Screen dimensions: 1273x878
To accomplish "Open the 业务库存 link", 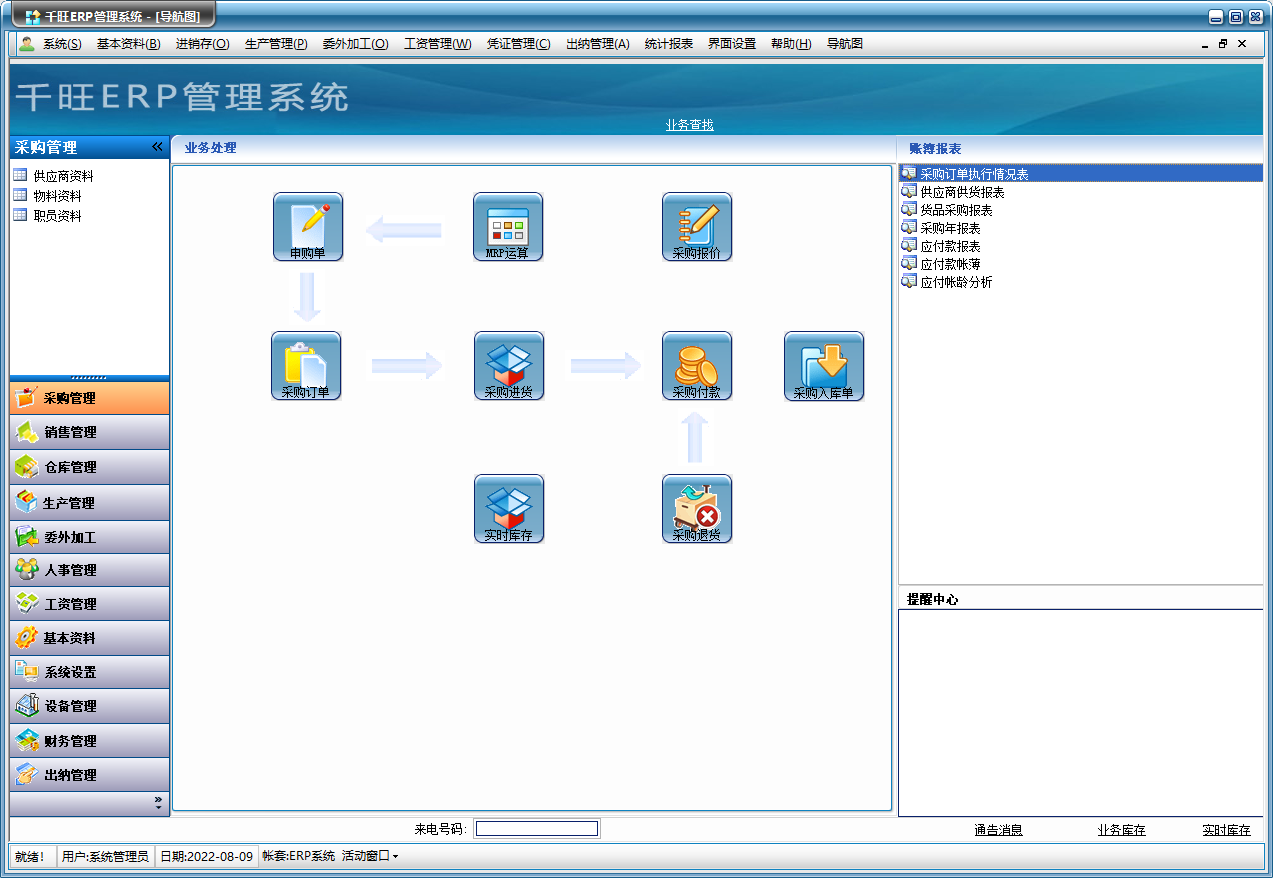I will tap(1122, 830).
